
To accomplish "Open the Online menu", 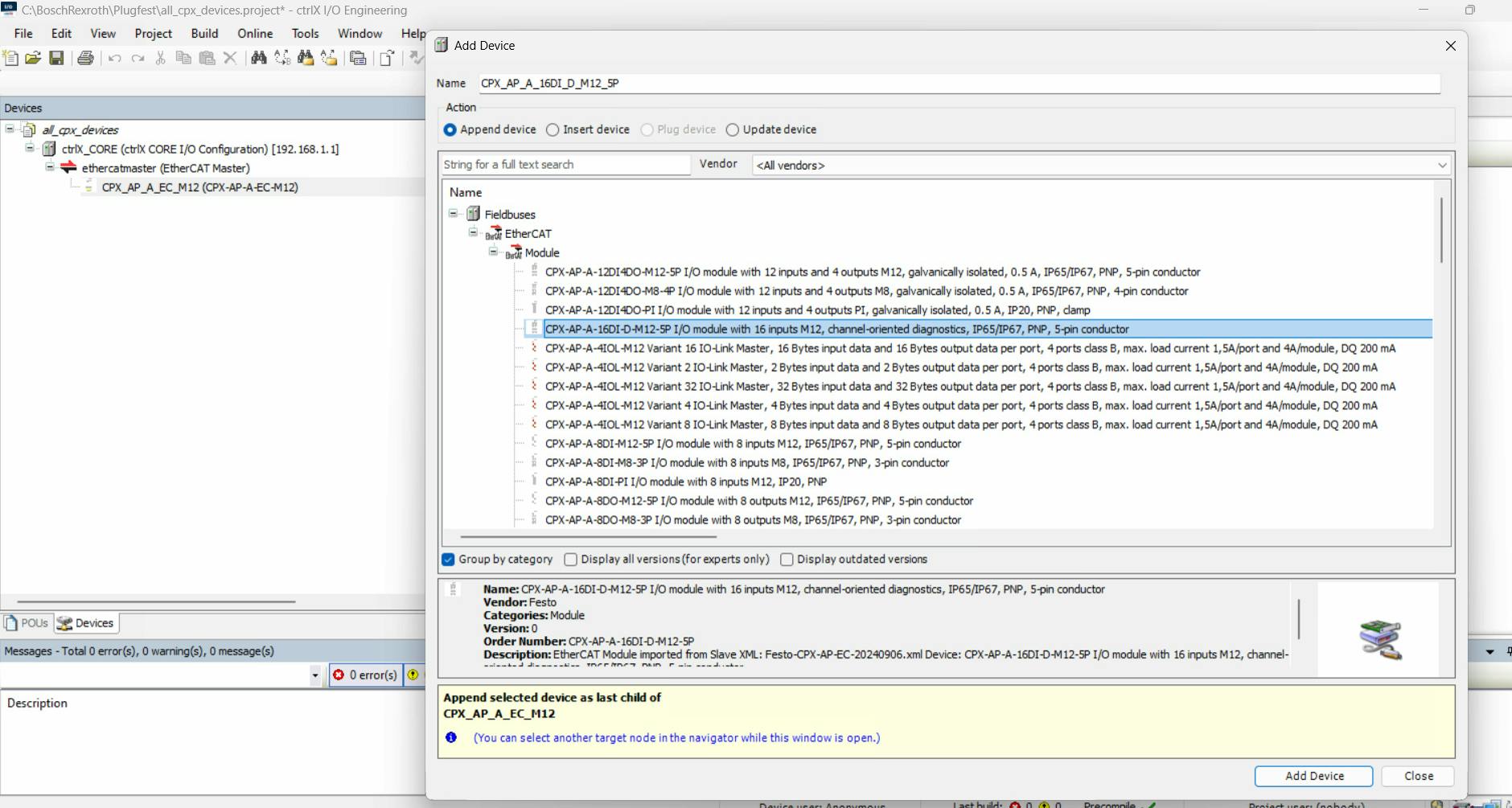I will pyautogui.click(x=255, y=33).
